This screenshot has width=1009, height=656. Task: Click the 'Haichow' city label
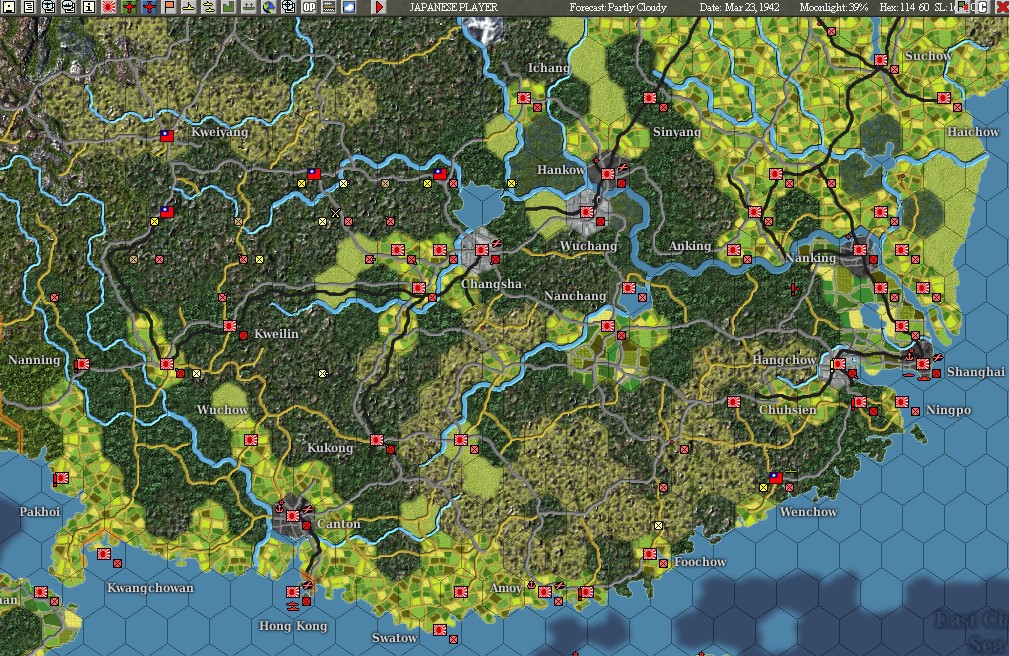[x=973, y=132]
